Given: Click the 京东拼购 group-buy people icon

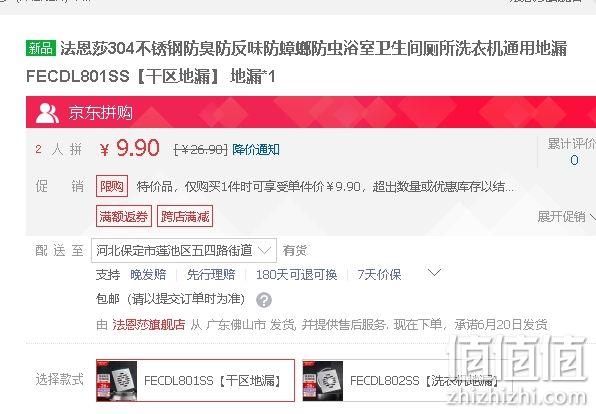Looking at the screenshot, I should pos(47,113).
